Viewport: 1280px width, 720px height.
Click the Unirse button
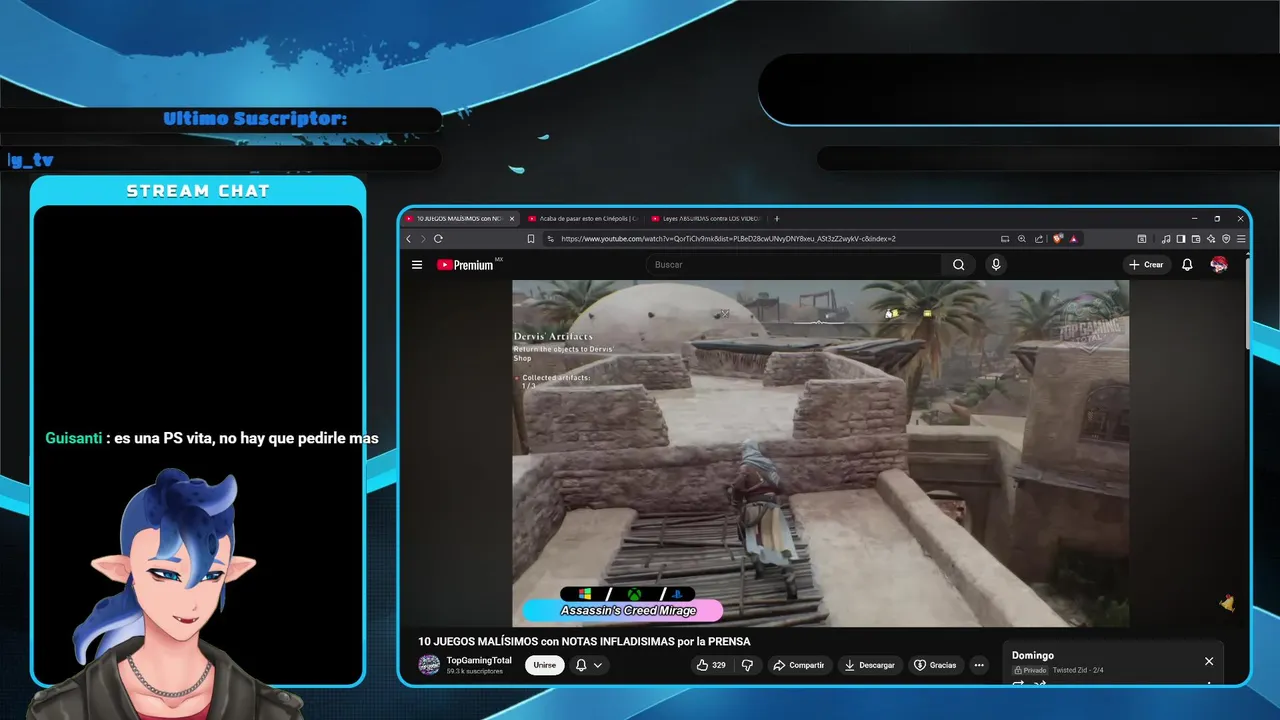(x=544, y=665)
